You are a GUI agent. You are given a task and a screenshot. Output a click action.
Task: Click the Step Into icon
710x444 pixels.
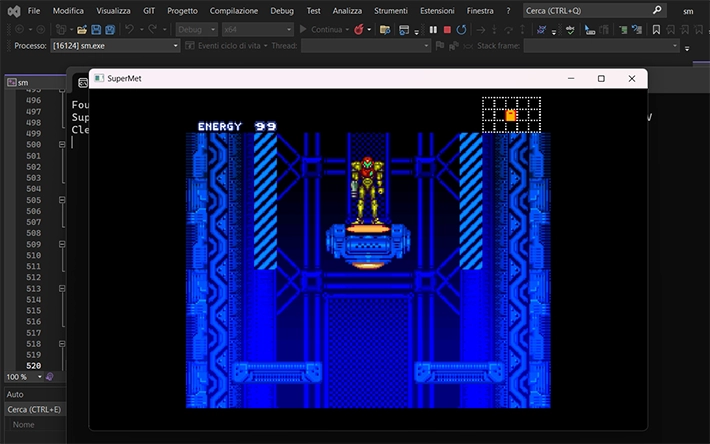494,29
